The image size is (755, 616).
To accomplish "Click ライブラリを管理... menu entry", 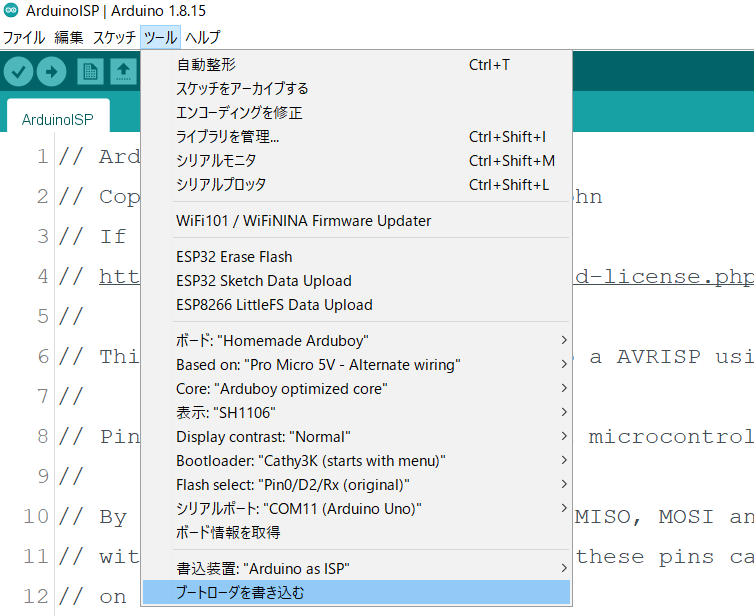I will (227, 137).
